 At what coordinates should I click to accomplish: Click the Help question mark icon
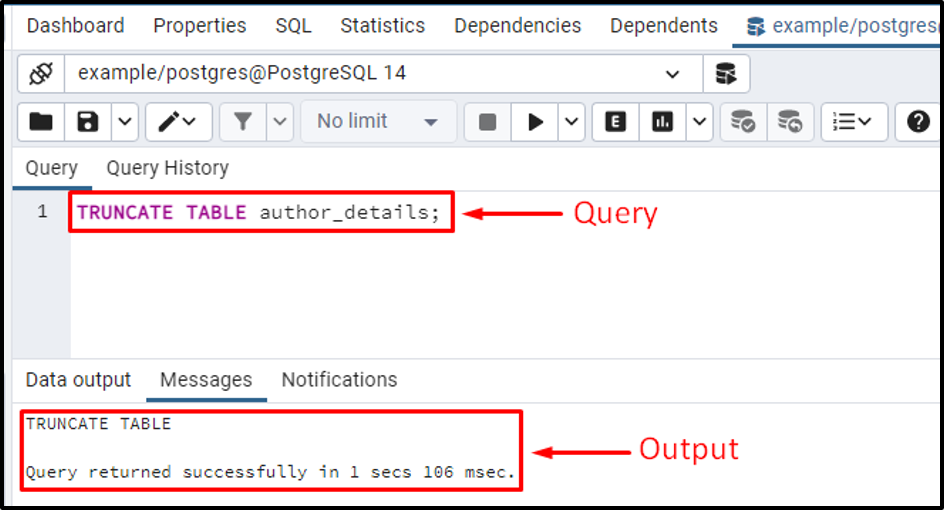918,122
